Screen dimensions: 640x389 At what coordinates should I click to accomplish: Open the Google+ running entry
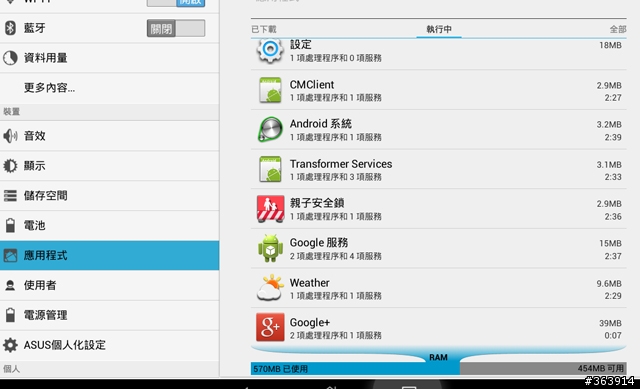click(439, 327)
